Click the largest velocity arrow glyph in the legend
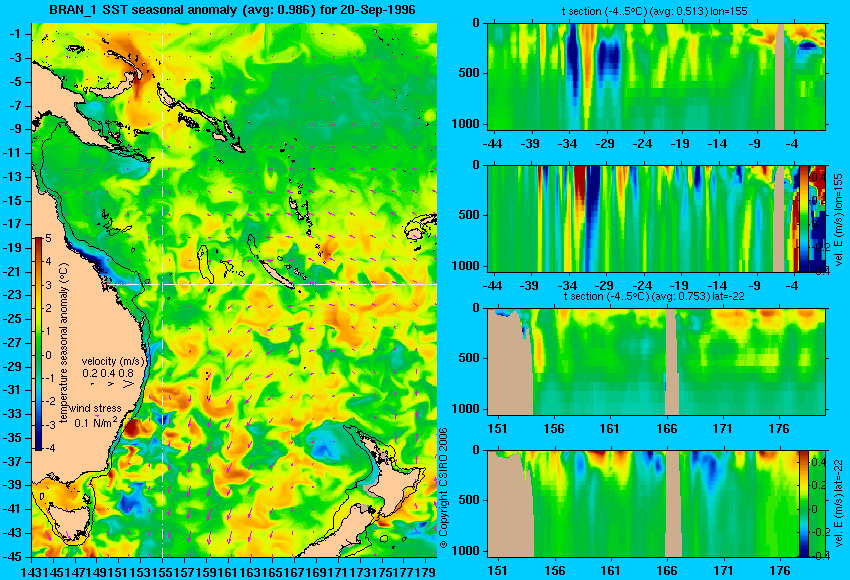The width and height of the screenshot is (850, 580). (128, 384)
